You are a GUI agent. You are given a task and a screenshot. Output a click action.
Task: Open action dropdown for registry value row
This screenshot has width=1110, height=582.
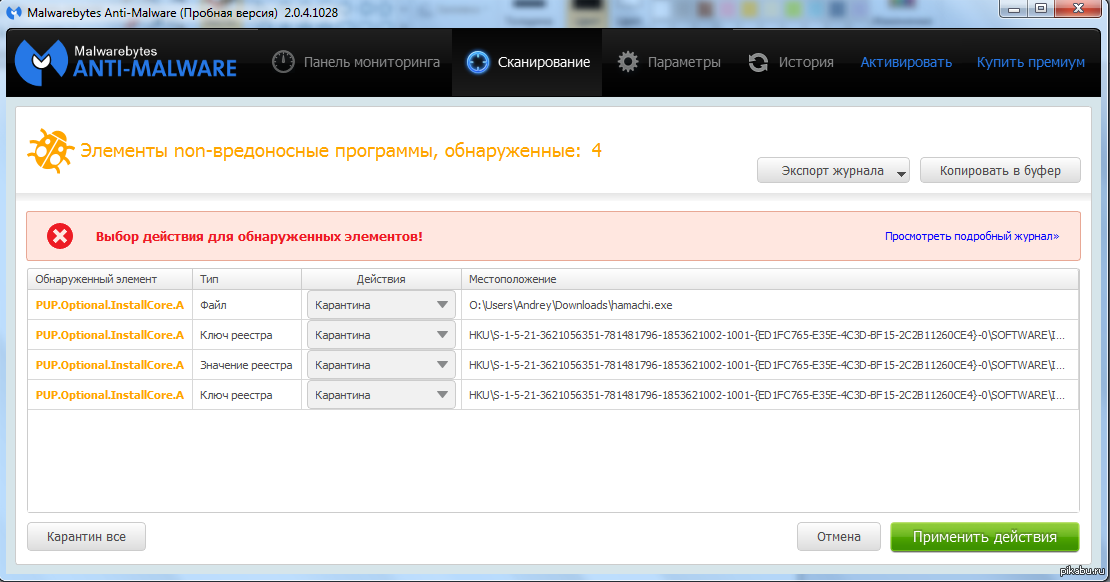(x=381, y=365)
